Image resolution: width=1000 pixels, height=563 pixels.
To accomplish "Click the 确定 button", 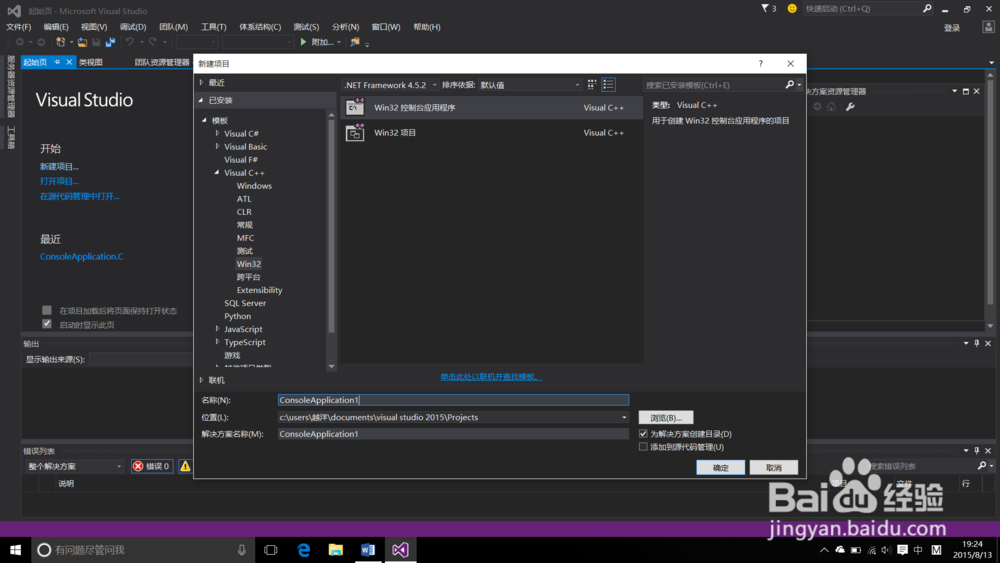I will point(721,467).
